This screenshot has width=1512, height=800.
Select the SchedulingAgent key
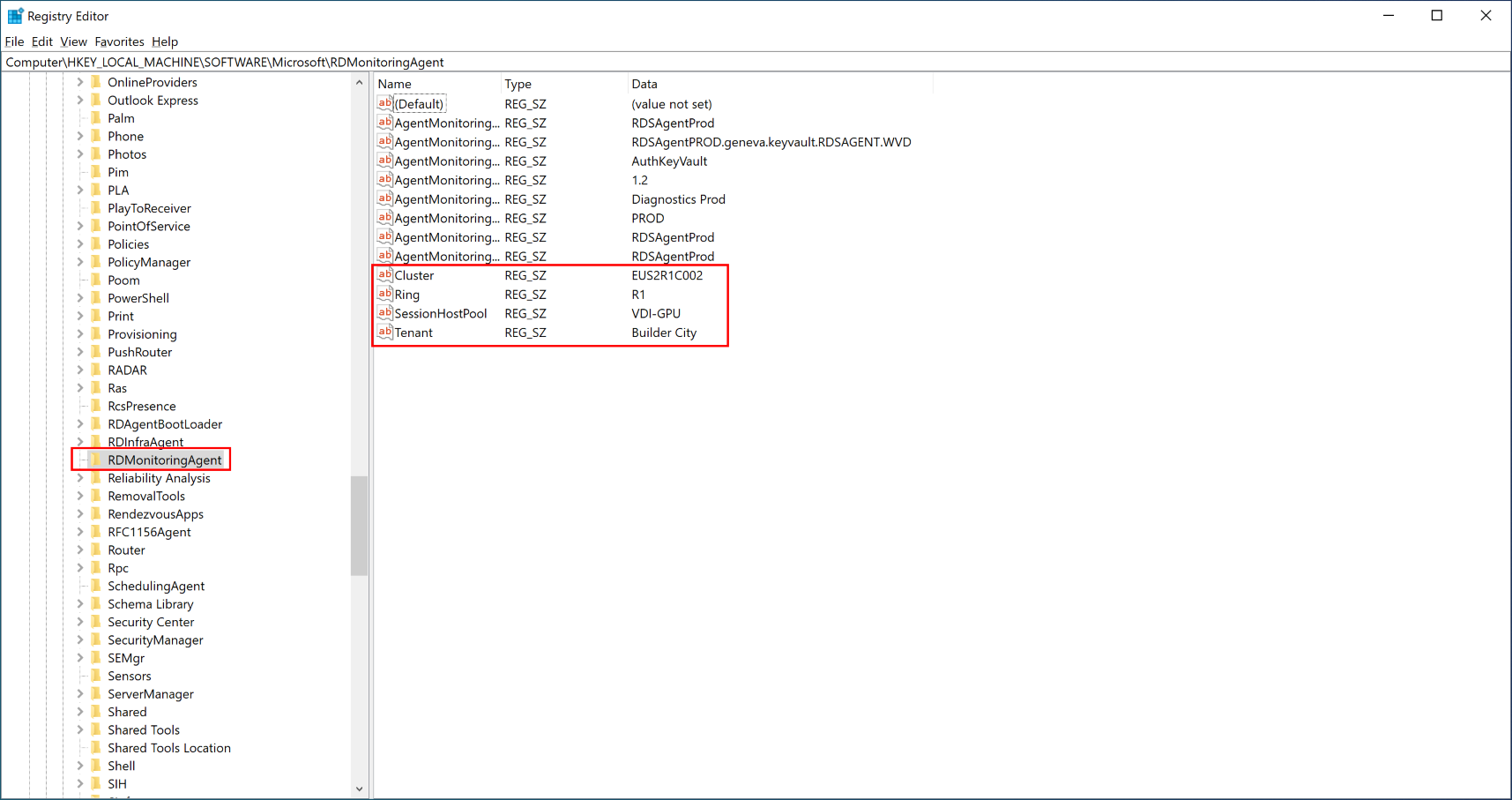pyautogui.click(x=156, y=586)
